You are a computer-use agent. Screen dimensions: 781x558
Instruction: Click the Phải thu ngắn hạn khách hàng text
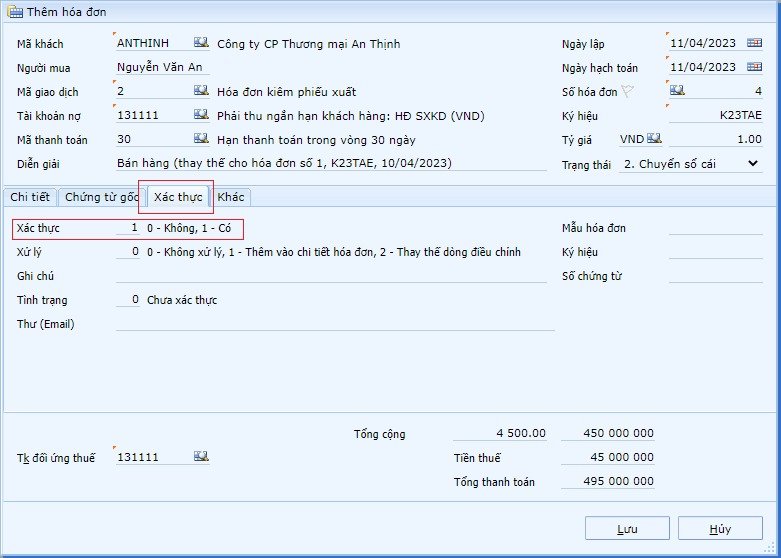coord(351,116)
